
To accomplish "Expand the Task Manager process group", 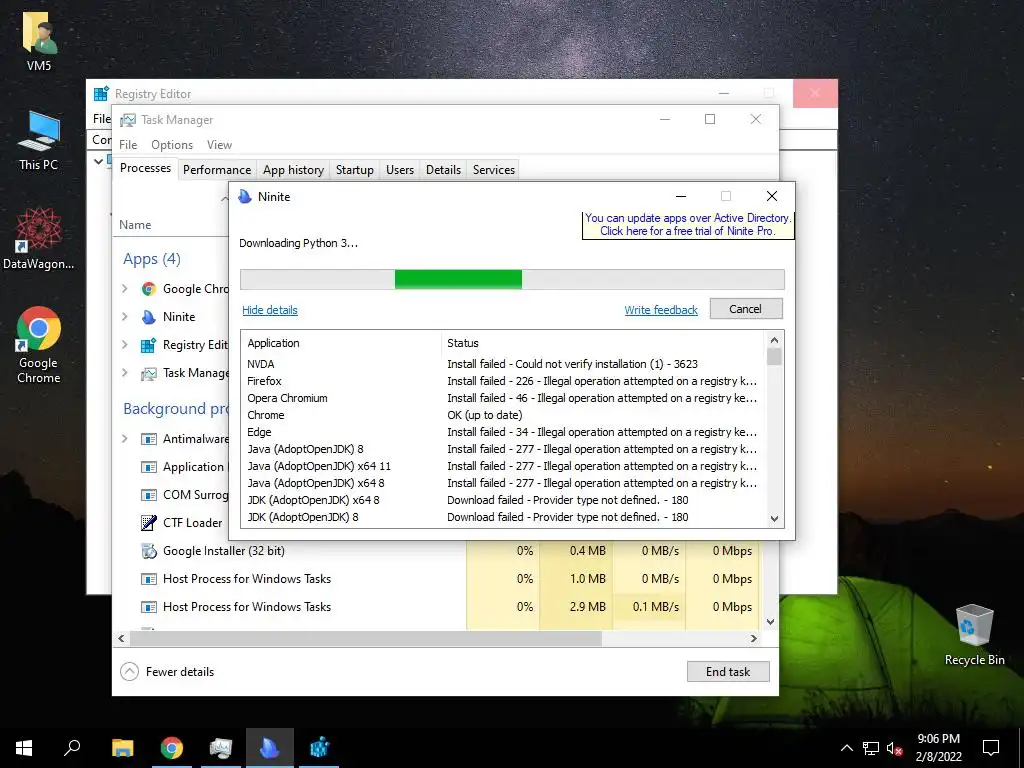I will coord(125,373).
